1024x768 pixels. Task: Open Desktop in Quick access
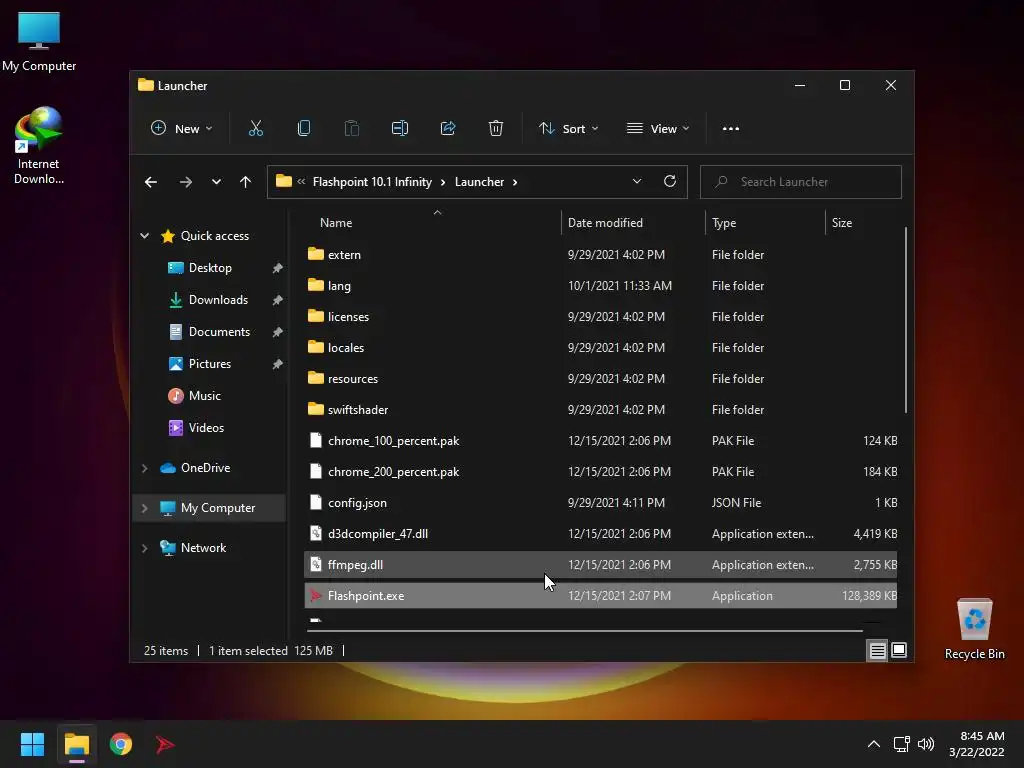[210, 268]
